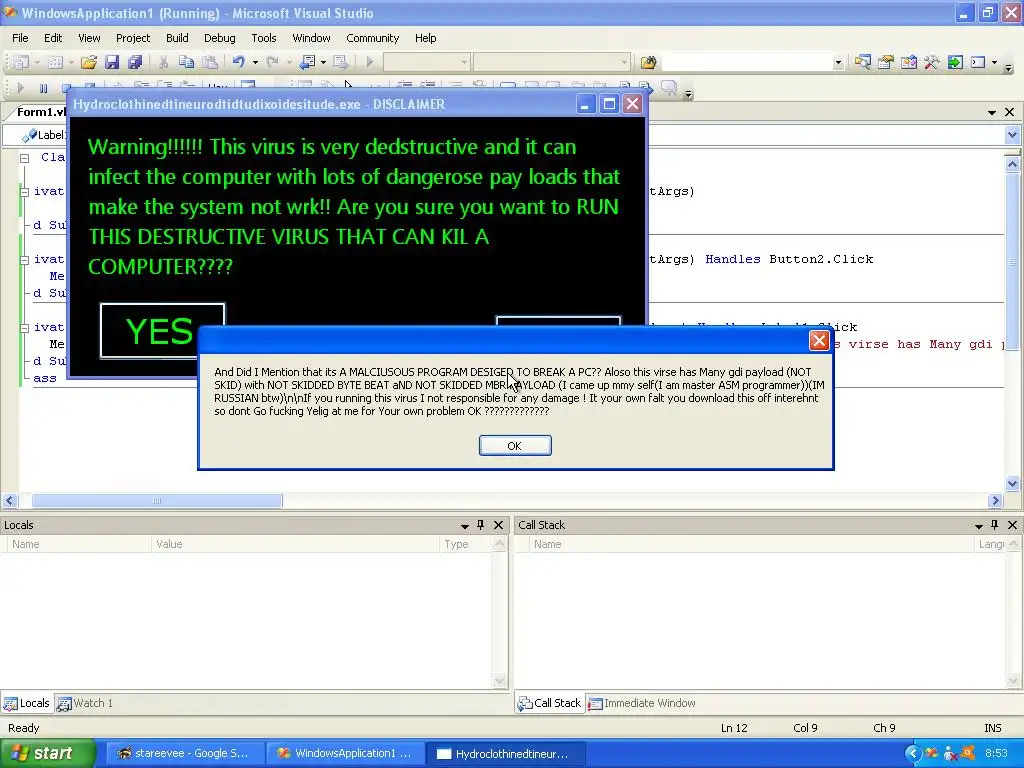The image size is (1024, 768).
Task: Click the green arrow Start Page icon
Action: [x=955, y=62]
